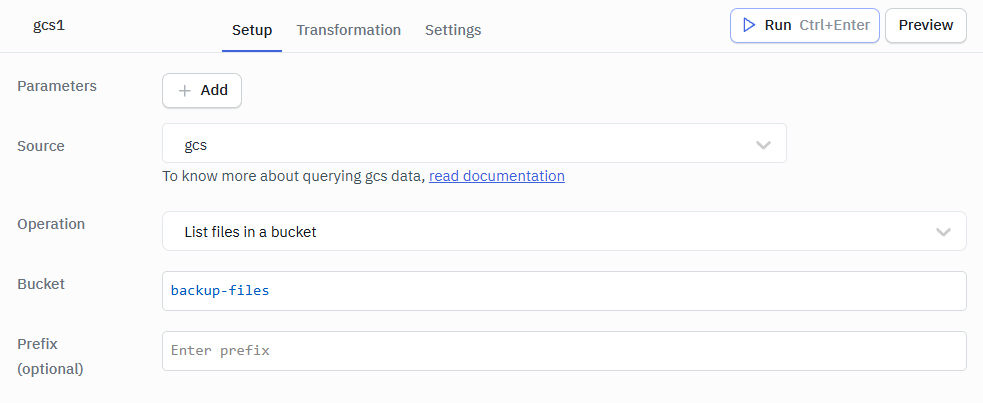This screenshot has height=403, width=983.
Task: Click the gcs1 query name
Action: pos(49,25)
